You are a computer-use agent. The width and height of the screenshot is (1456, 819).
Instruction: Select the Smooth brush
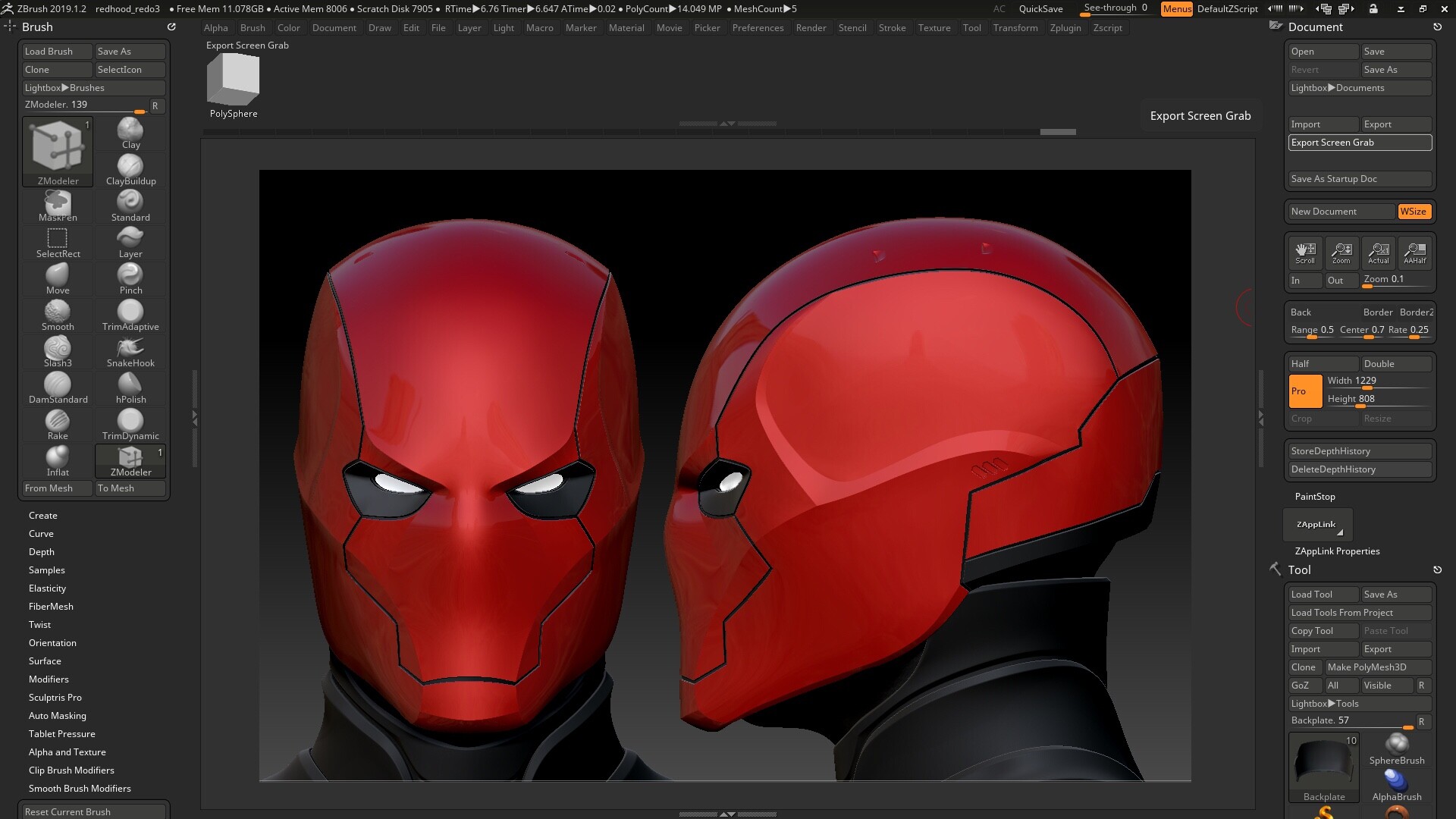point(58,315)
